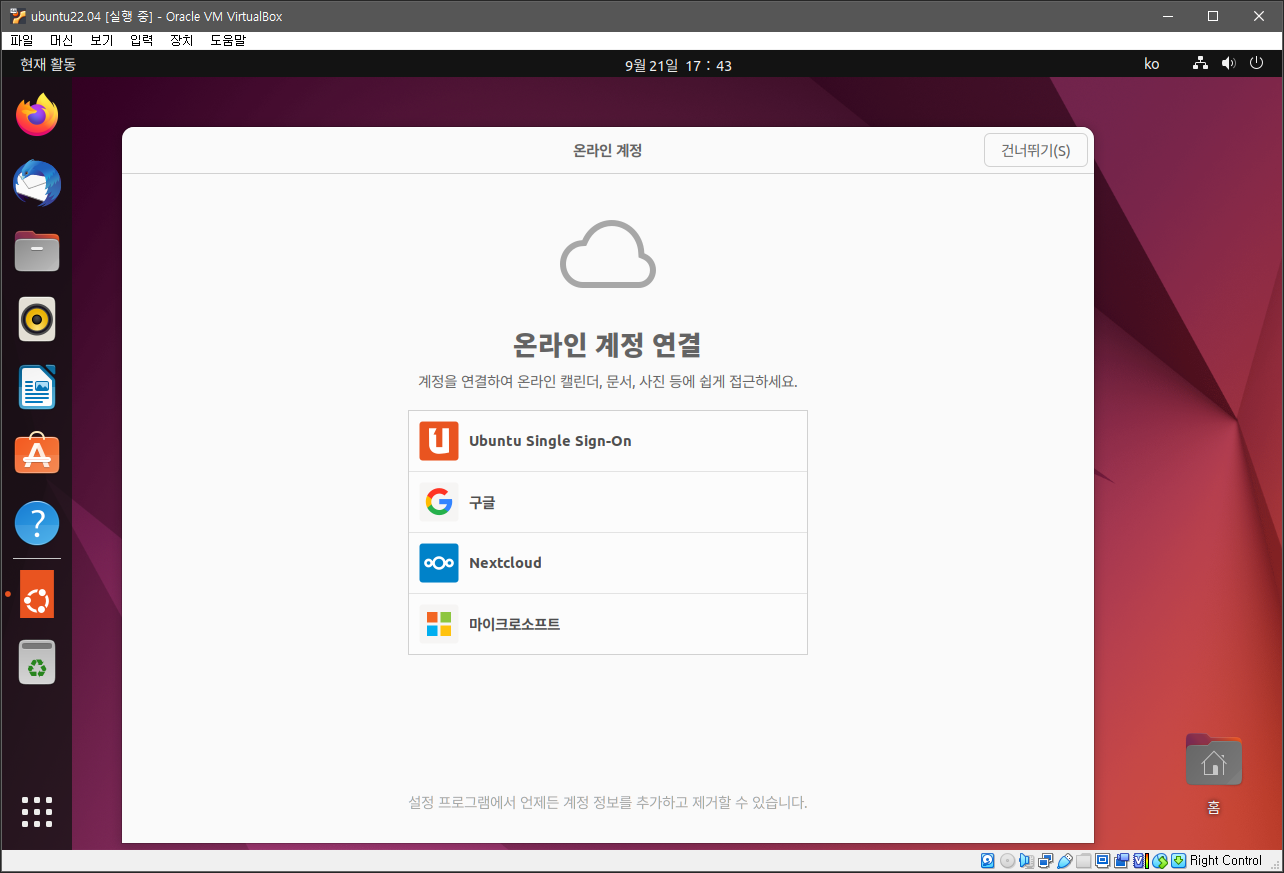Screen dimensions: 1284x873
Task: Open Firefox from the Ubuntu dock
Action: click(x=37, y=116)
